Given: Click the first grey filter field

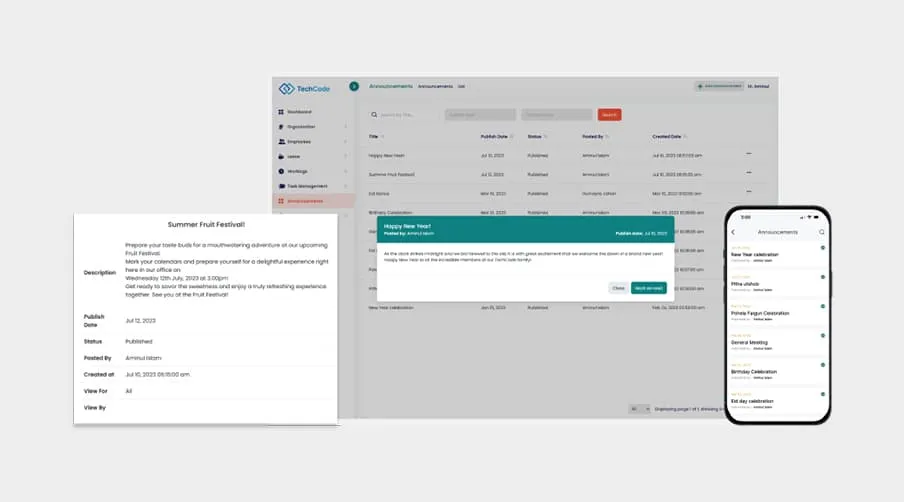Looking at the screenshot, I should click(480, 115).
